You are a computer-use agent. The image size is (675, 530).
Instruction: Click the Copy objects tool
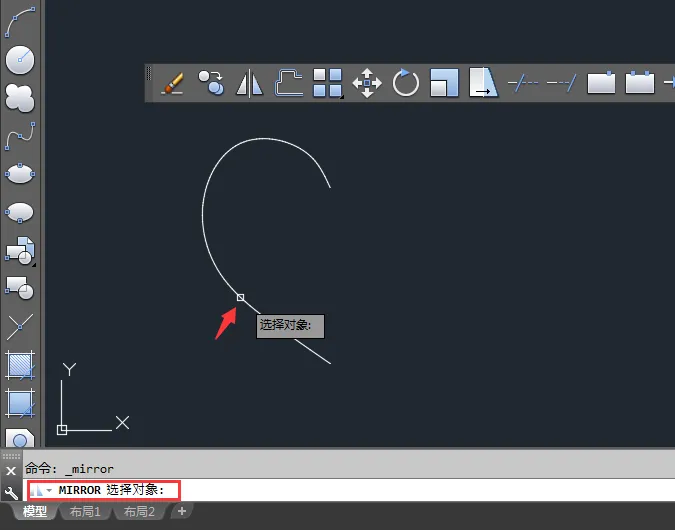(x=211, y=83)
